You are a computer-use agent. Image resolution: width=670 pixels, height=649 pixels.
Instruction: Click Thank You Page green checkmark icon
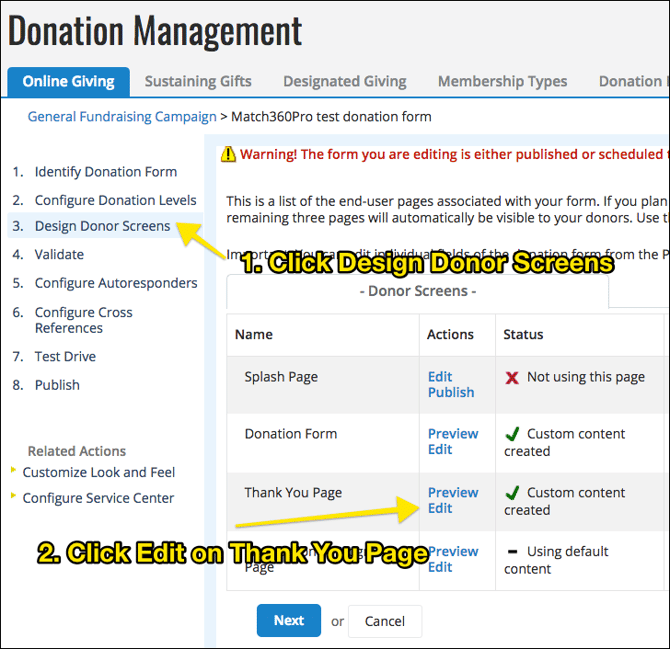[x=512, y=493]
